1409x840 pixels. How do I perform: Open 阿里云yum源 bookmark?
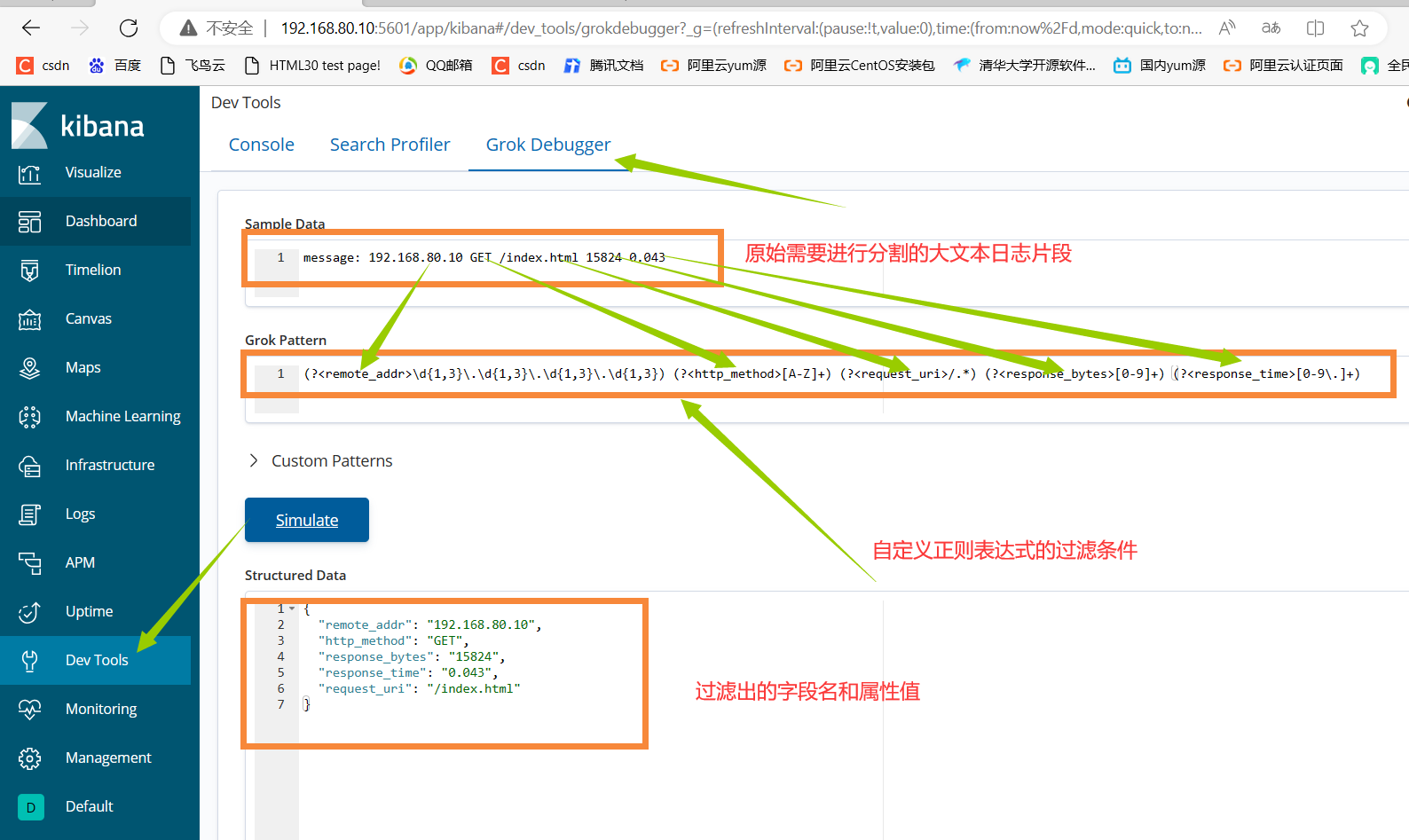[713, 66]
